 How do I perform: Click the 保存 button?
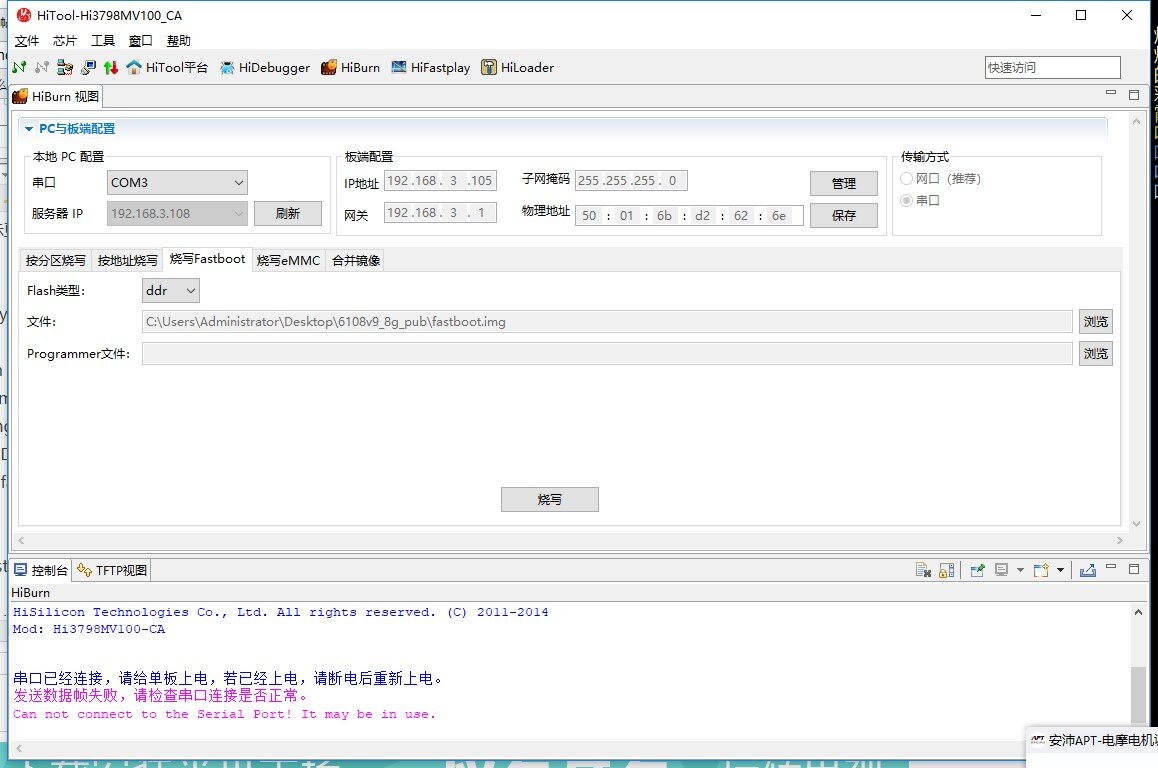[x=843, y=216]
